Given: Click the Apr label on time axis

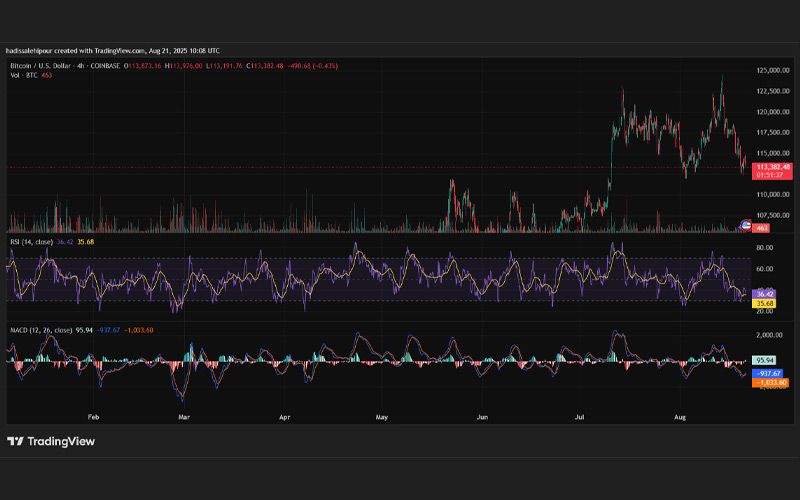Looking at the screenshot, I should (285, 417).
